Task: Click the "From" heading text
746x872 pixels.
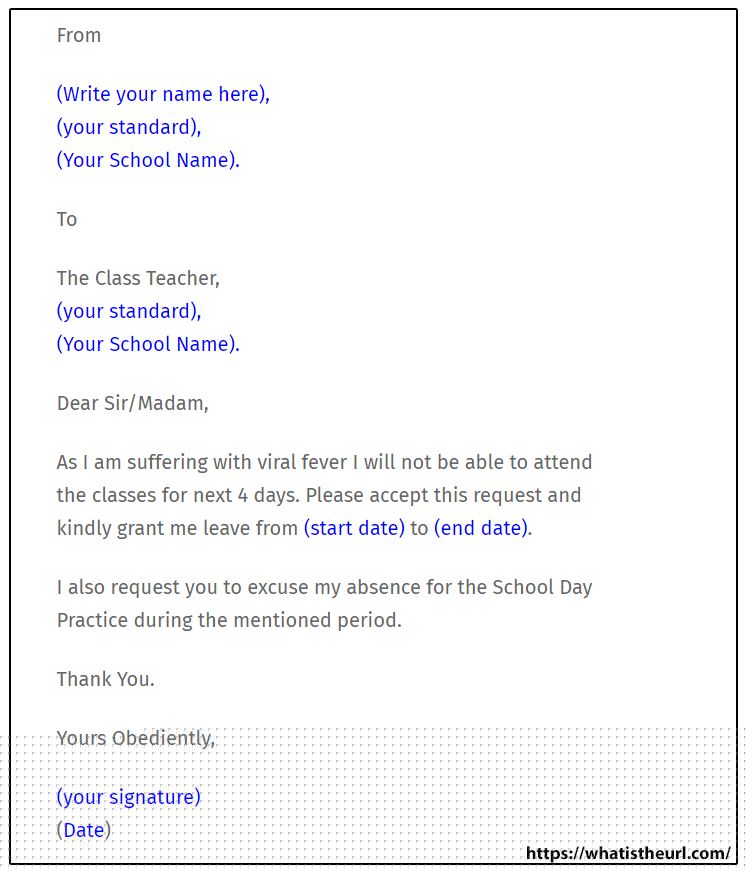Action: coord(79,36)
